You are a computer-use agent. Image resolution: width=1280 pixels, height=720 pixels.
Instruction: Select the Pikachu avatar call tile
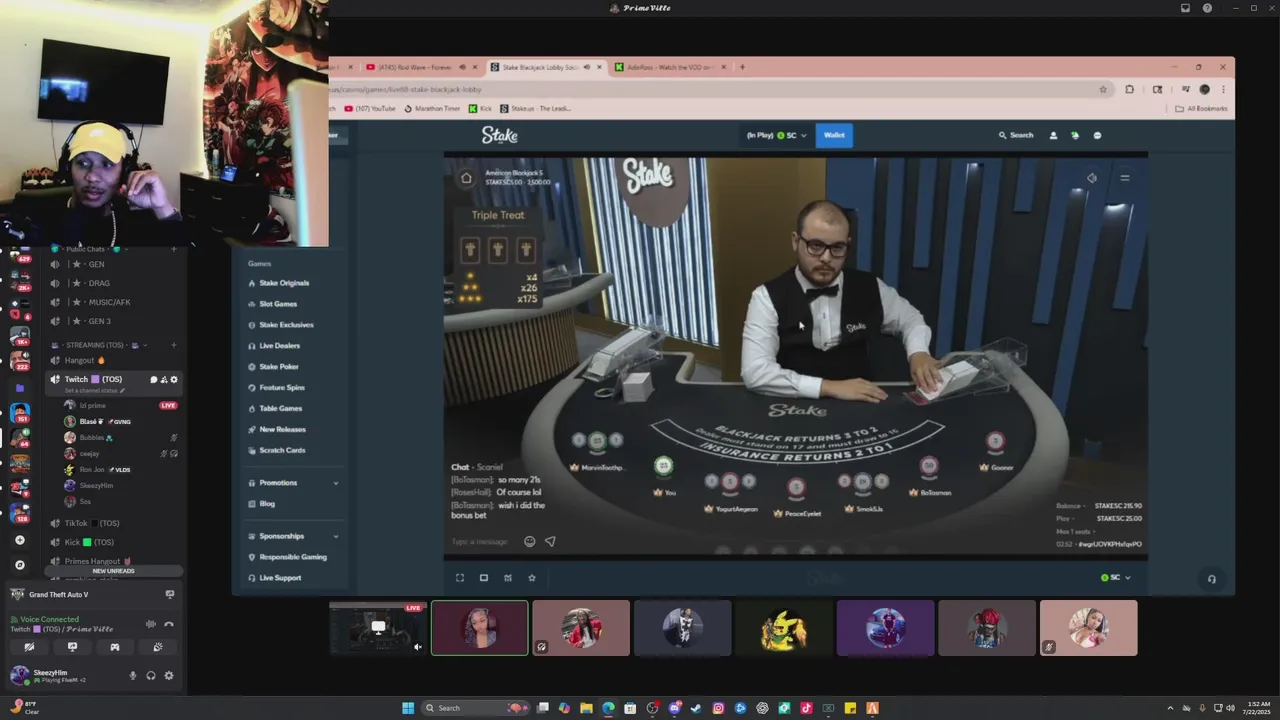pyautogui.click(x=784, y=628)
